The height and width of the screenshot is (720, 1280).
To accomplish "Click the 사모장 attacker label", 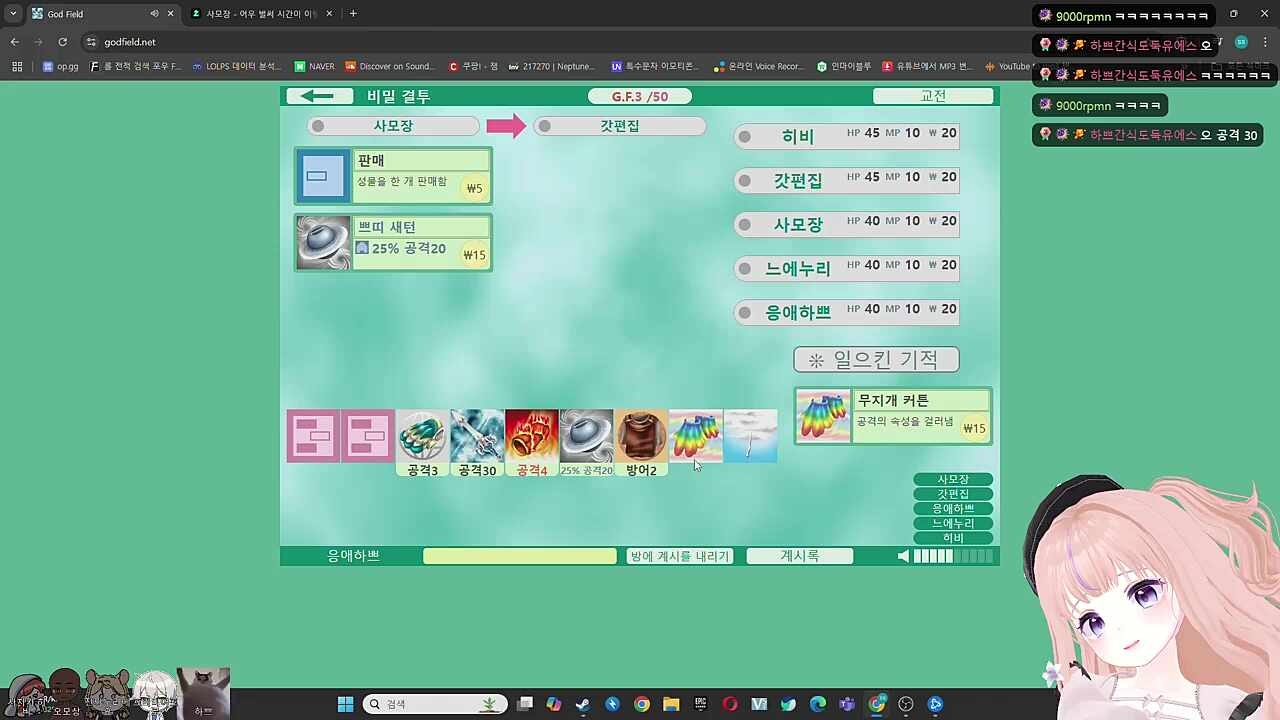I will tap(393, 126).
